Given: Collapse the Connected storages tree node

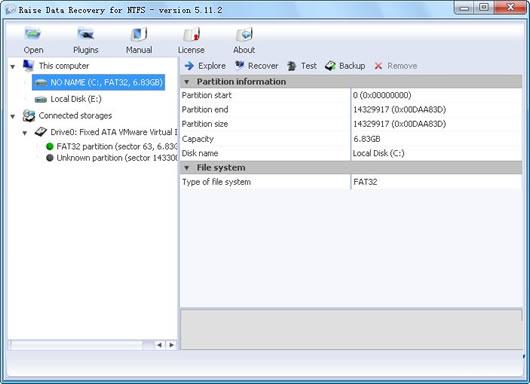Looking at the screenshot, I should [x=13, y=117].
